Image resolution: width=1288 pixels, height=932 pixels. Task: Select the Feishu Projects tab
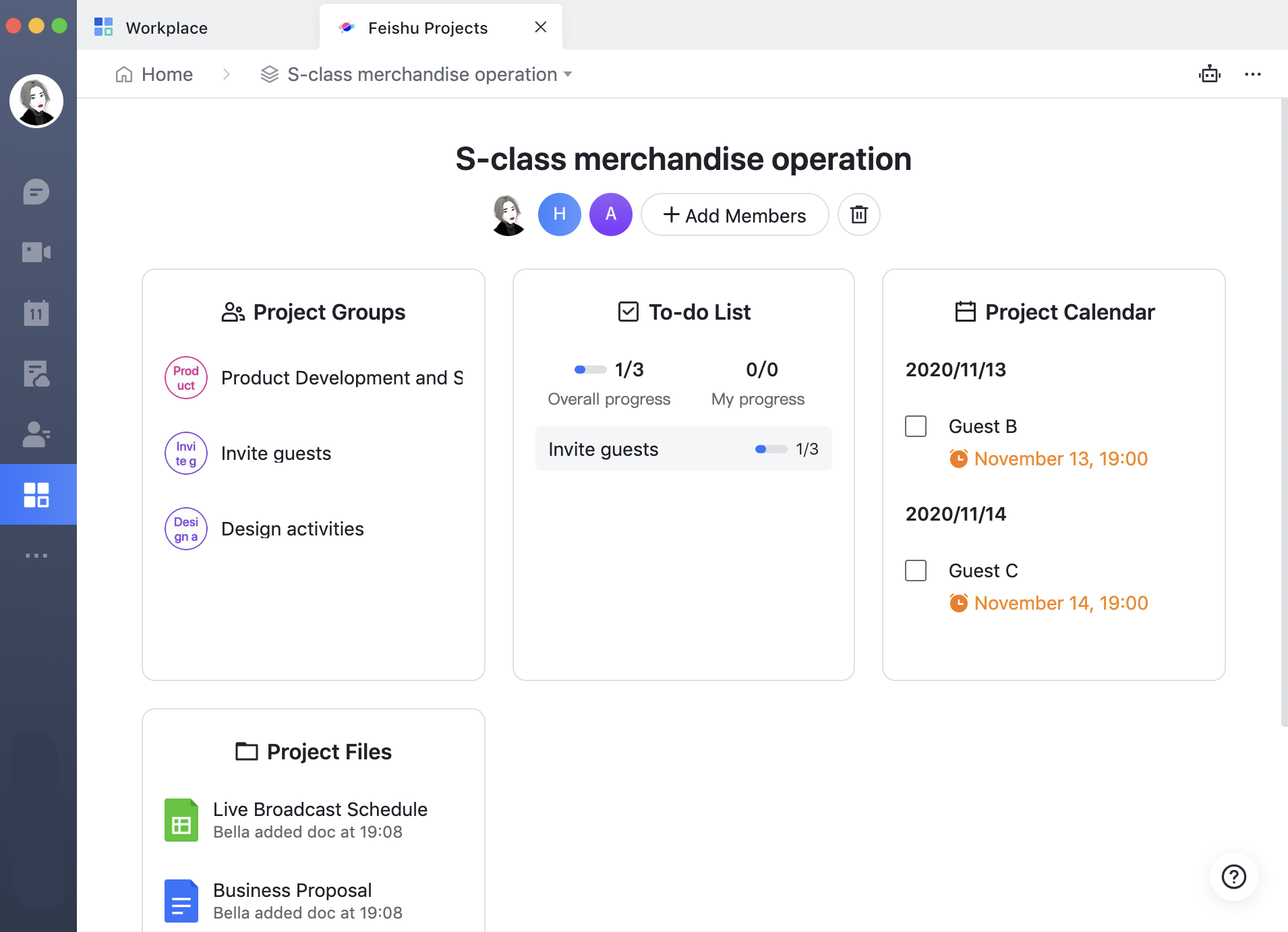click(428, 28)
